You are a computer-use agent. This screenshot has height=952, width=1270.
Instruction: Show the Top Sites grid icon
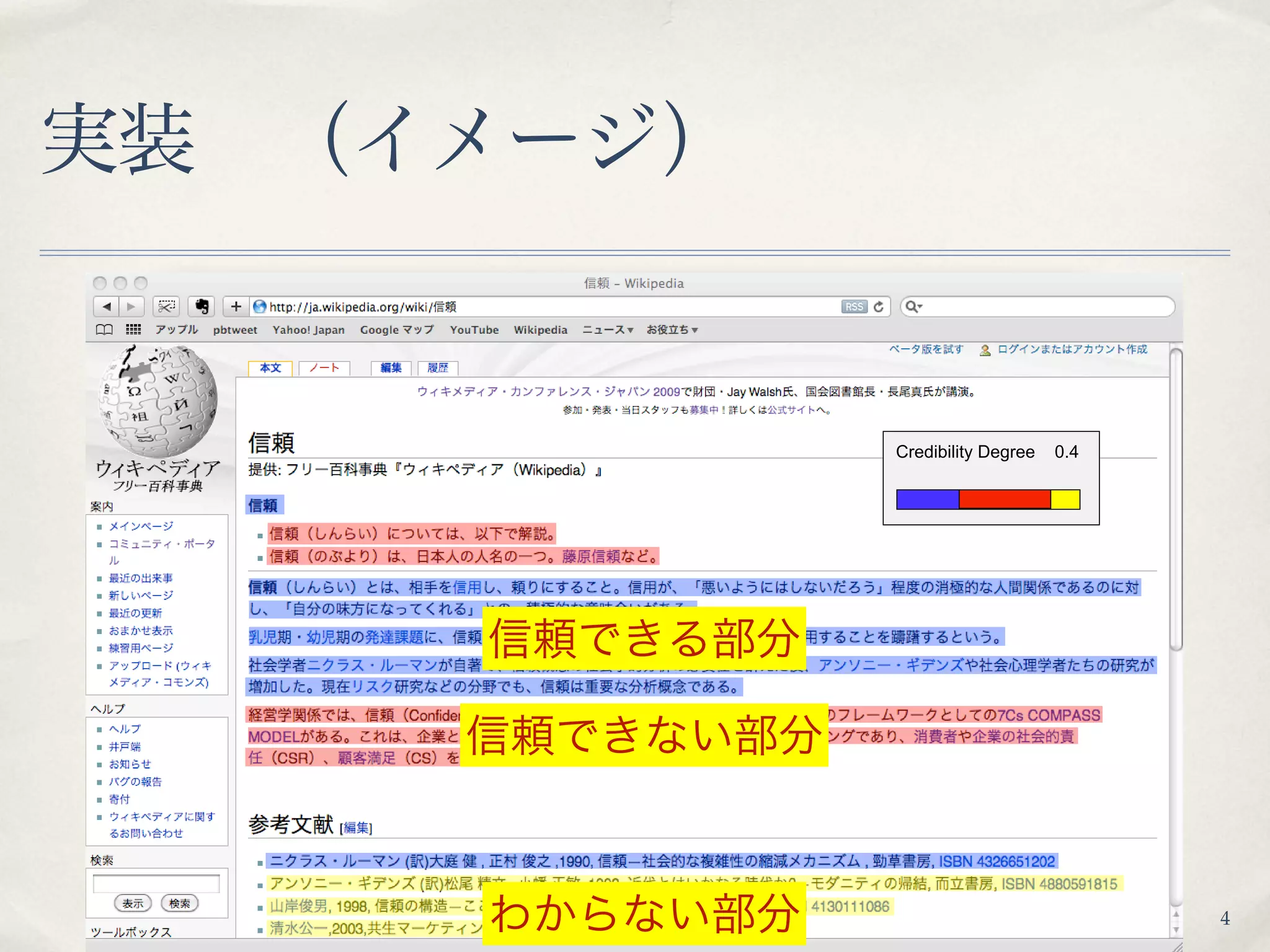133,330
